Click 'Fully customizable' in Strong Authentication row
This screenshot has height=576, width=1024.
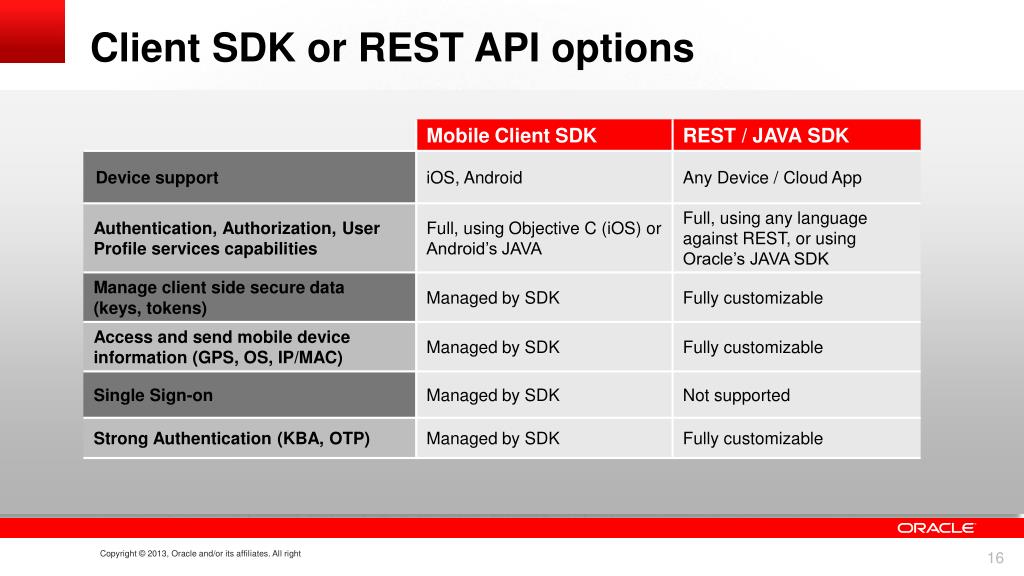click(797, 438)
